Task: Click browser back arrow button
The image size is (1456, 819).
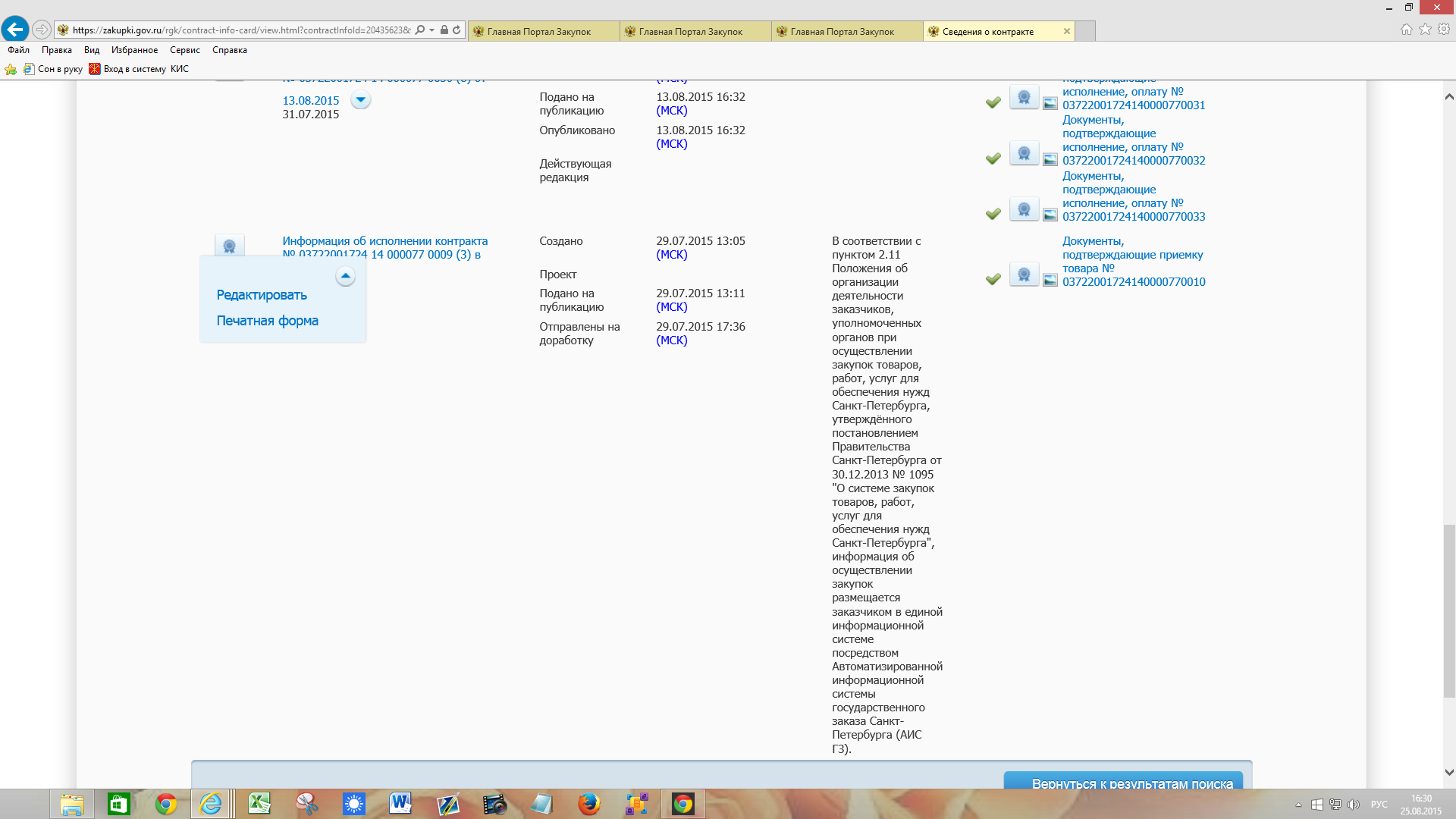Action: [x=15, y=30]
